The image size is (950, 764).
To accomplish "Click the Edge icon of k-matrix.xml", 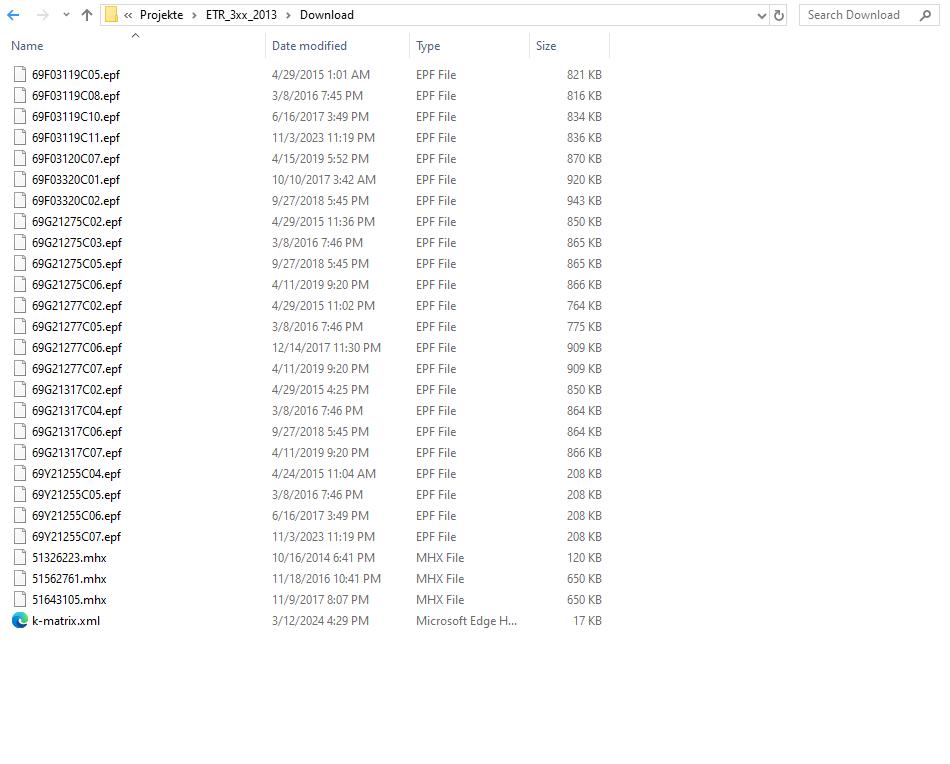I will point(20,620).
